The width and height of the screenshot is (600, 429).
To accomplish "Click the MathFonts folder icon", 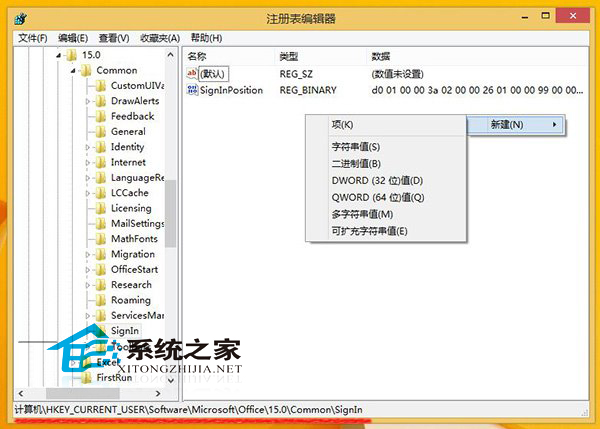I will [100, 239].
